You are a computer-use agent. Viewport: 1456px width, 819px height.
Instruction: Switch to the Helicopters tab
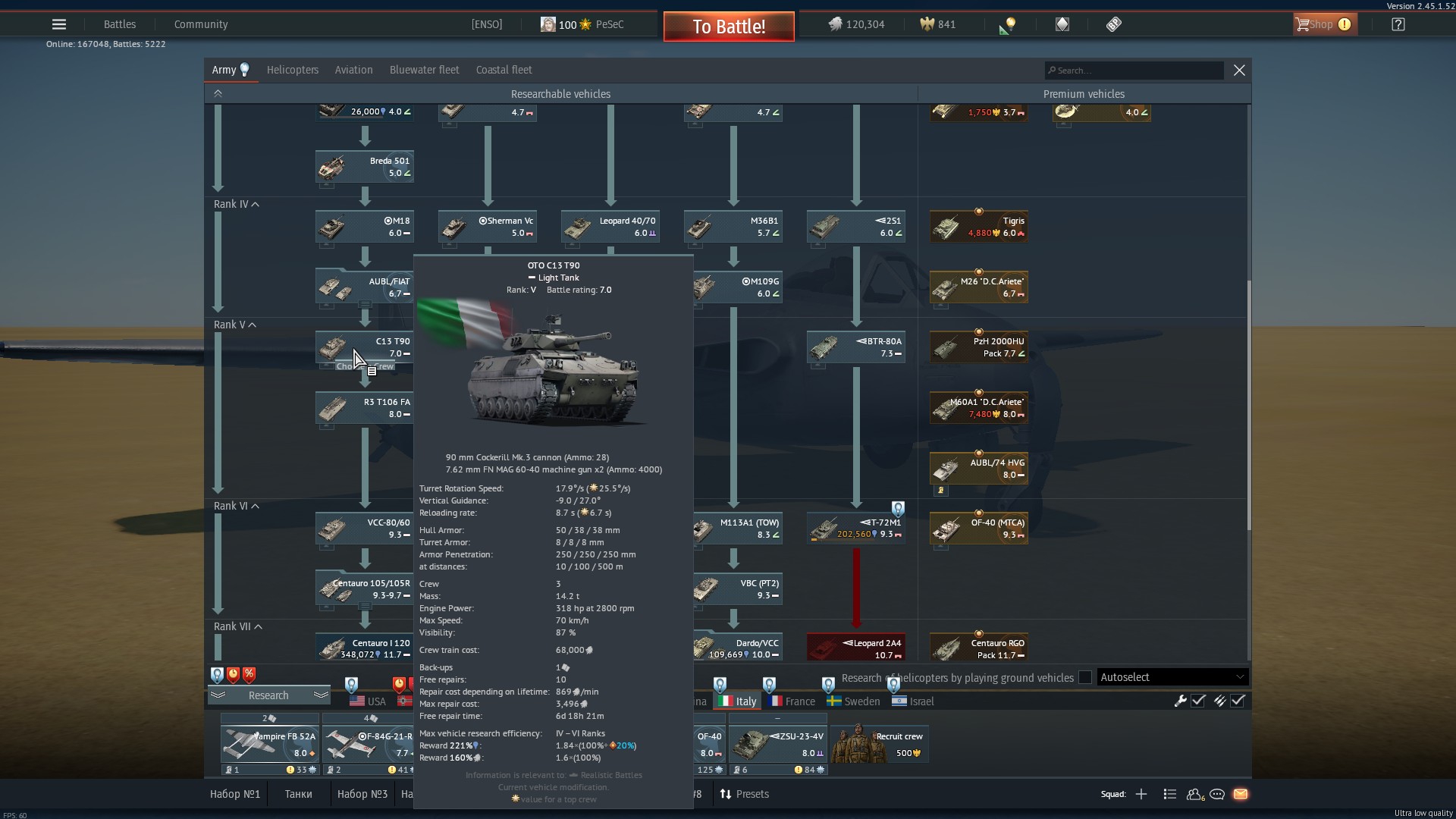click(293, 70)
